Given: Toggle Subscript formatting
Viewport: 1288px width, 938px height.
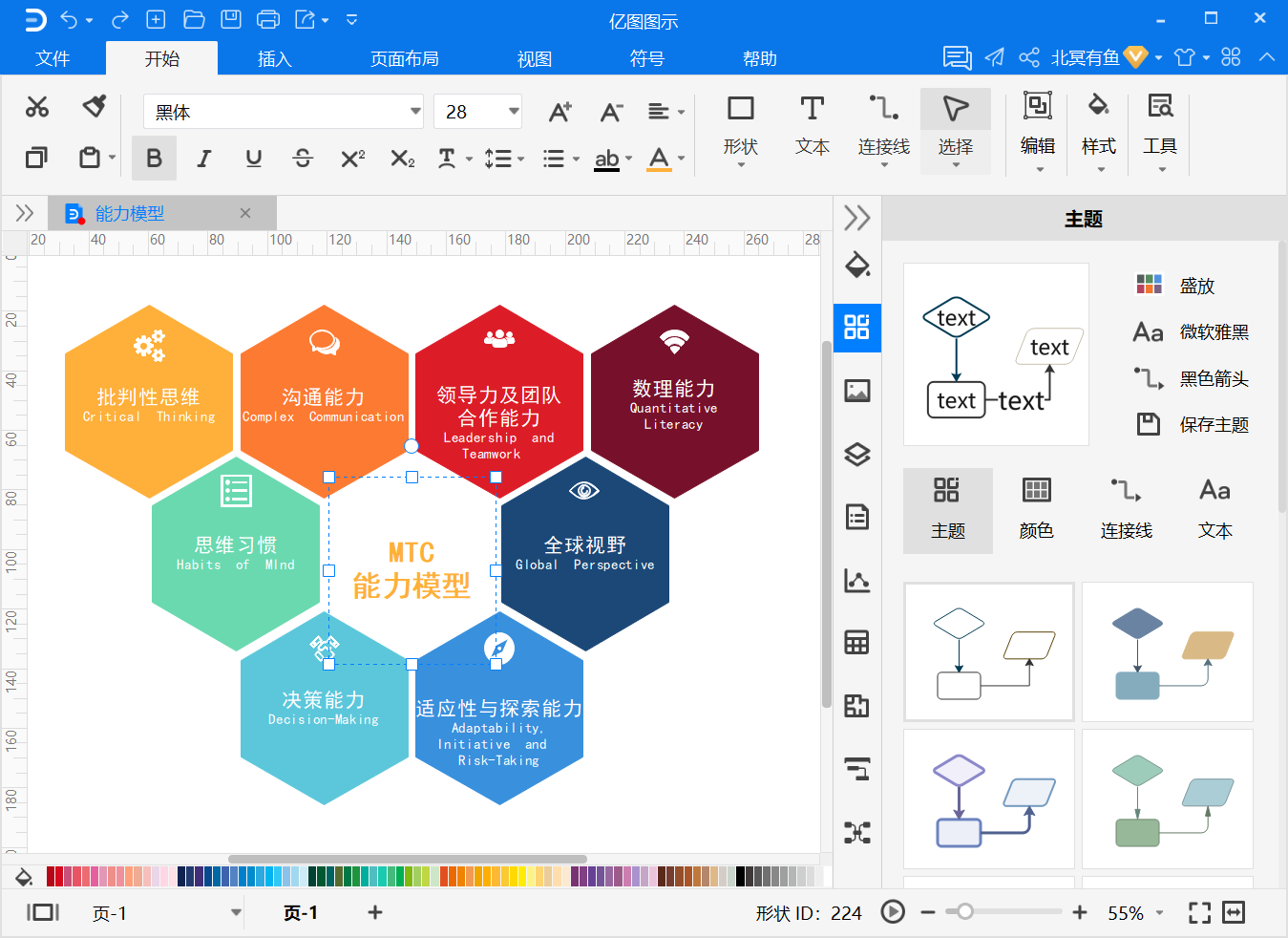Looking at the screenshot, I should pyautogui.click(x=402, y=159).
